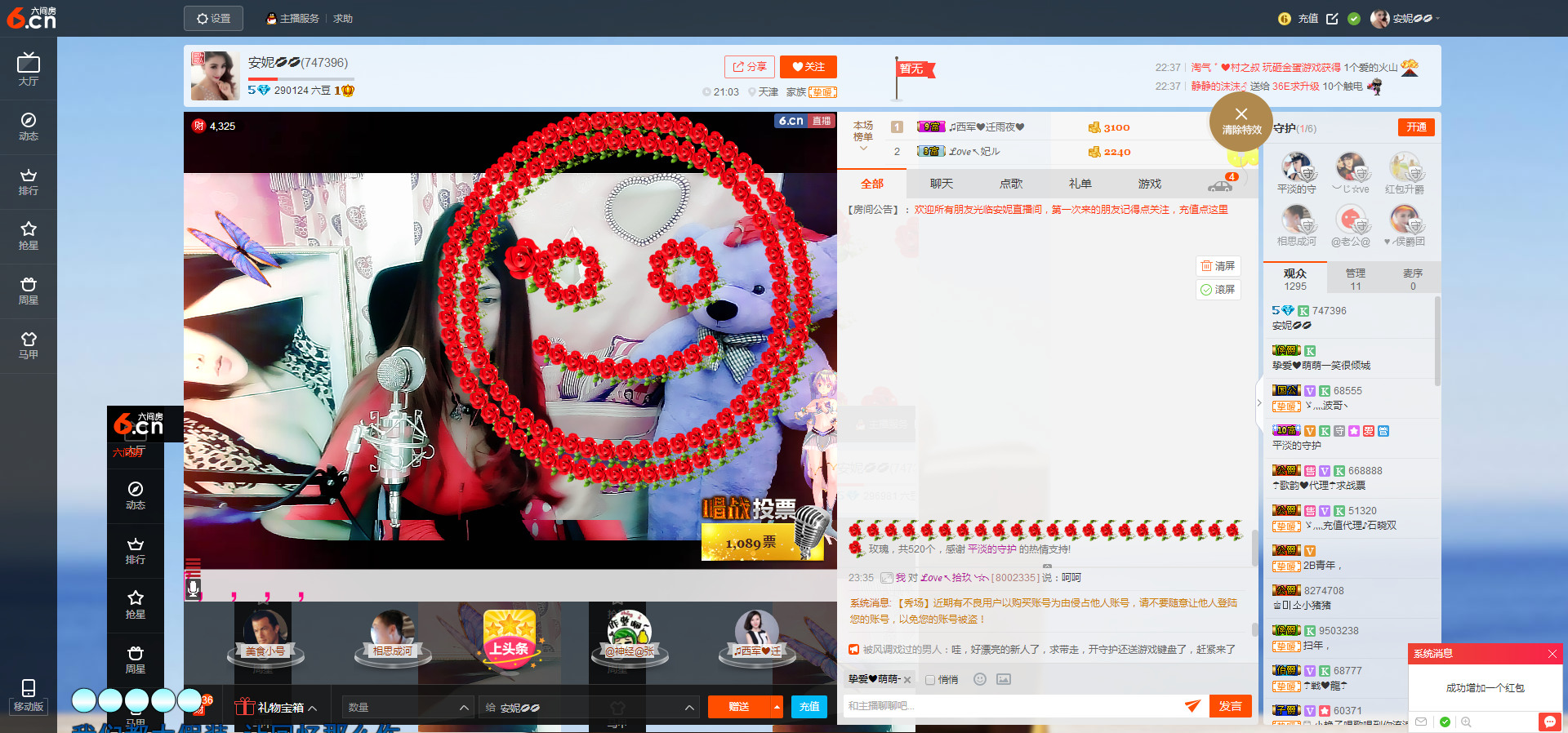Screen dimensions: 1568x733
Task: Open the 安妮 user account menu
Action: click(x=1405, y=18)
